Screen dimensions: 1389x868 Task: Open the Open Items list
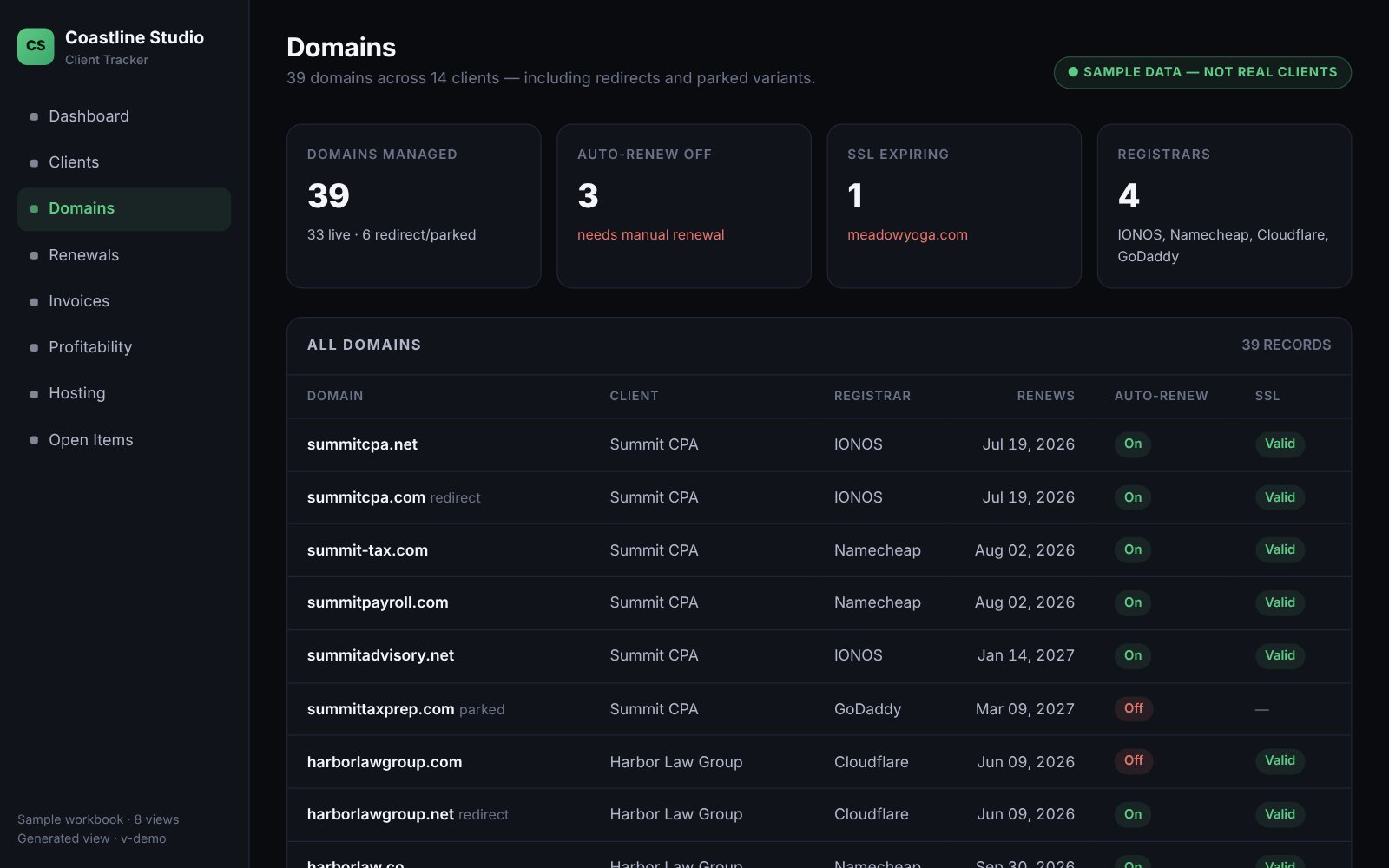[x=124, y=440]
